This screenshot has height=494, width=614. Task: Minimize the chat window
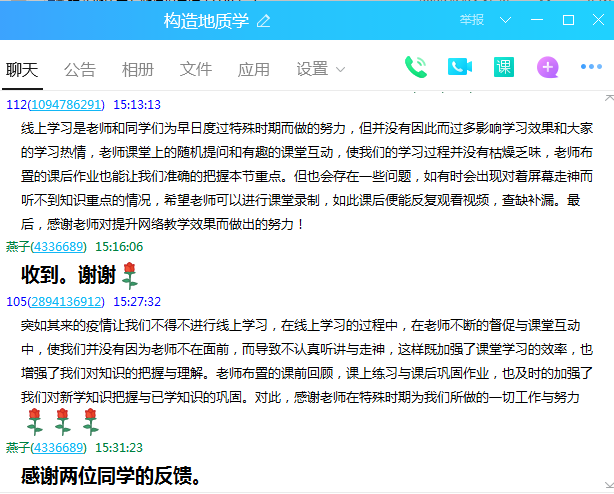[x=536, y=20]
